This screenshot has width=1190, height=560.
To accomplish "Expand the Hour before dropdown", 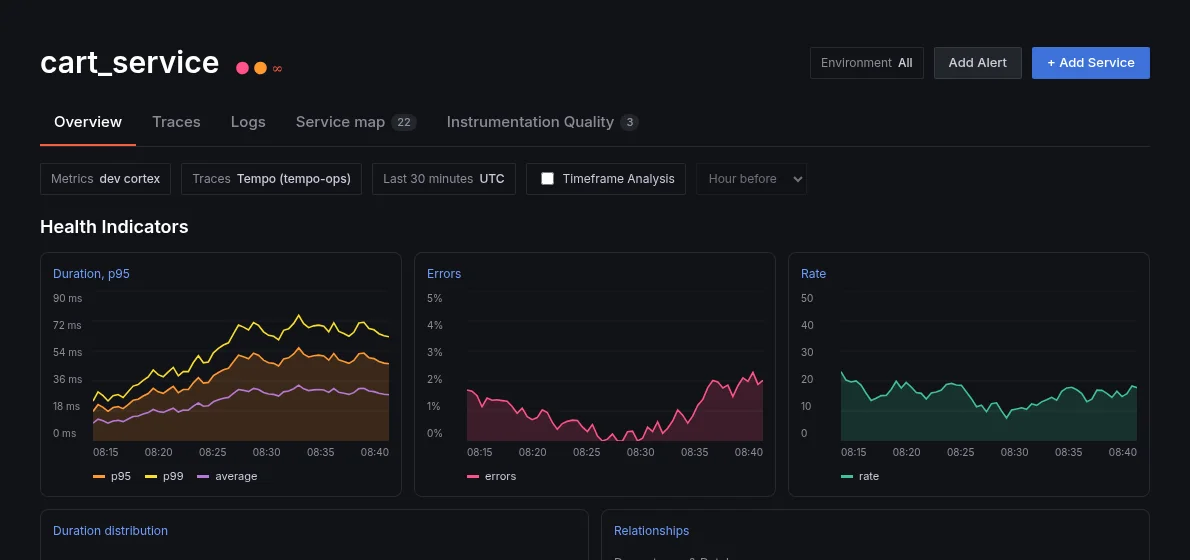I will [x=751, y=179].
